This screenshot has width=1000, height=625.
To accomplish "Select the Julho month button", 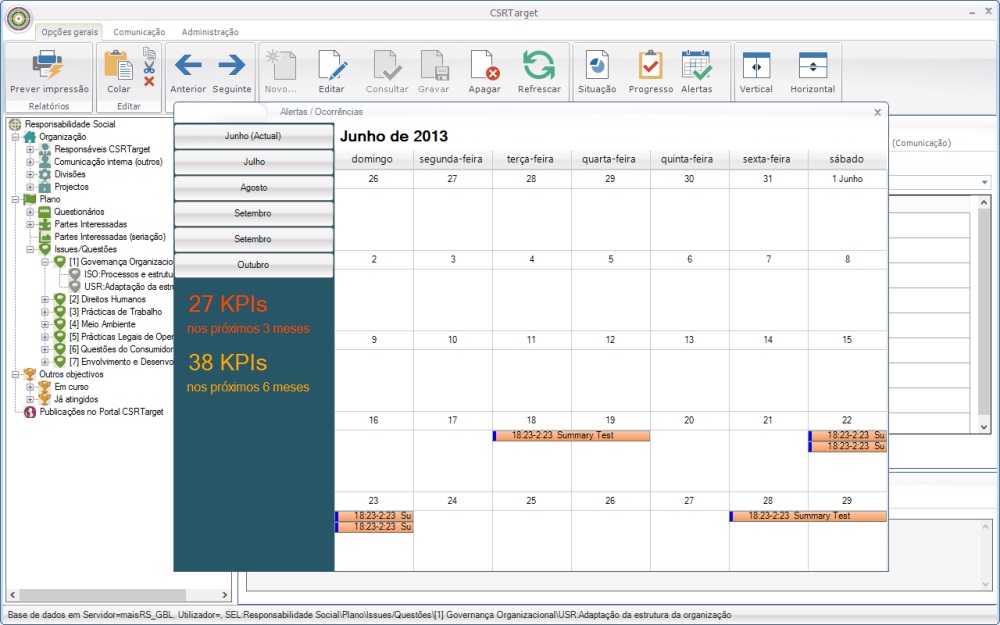I will [254, 161].
